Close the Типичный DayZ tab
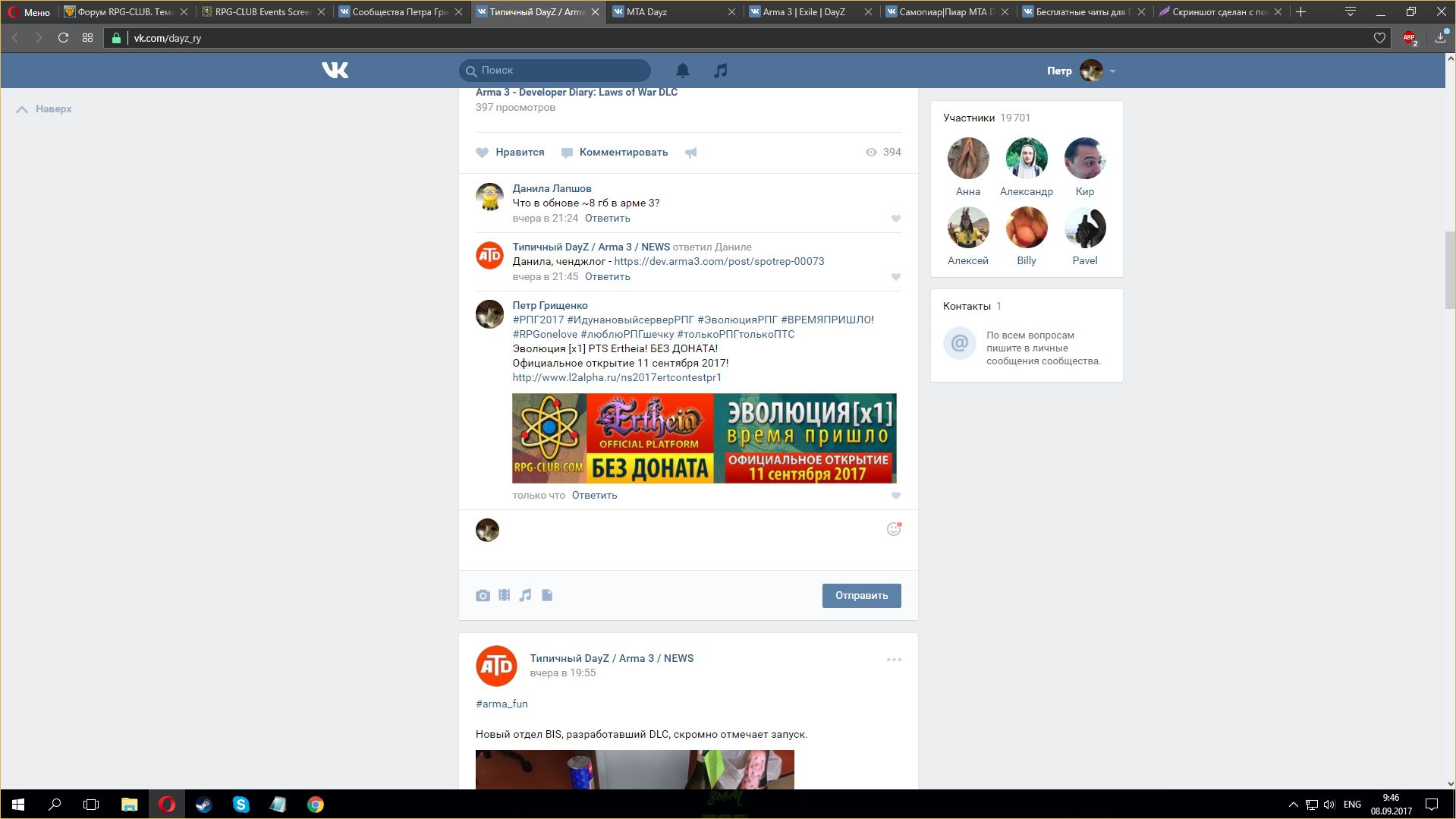1456x819 pixels. 595,12
